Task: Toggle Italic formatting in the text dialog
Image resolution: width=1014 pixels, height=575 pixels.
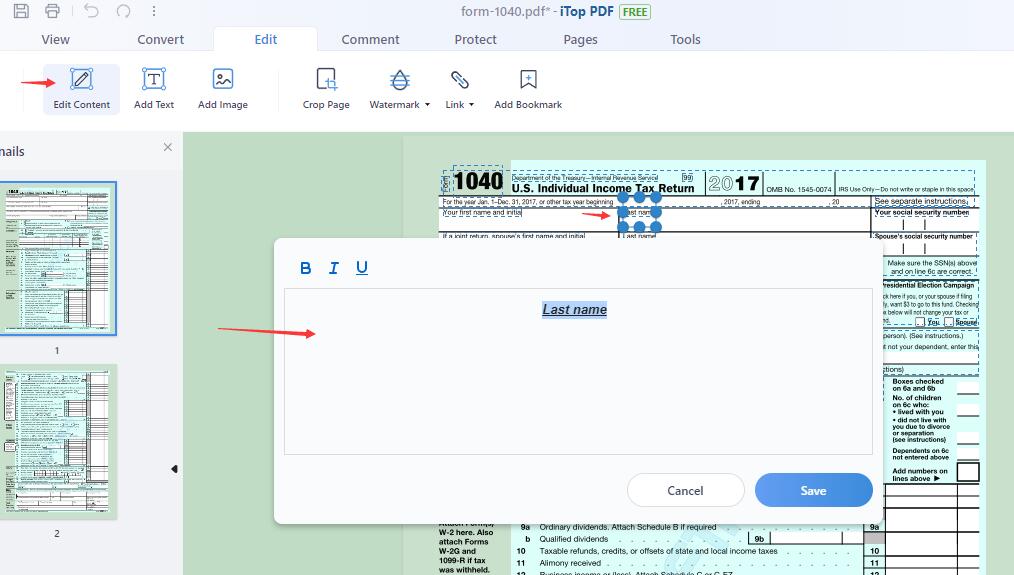Action: tap(334, 268)
